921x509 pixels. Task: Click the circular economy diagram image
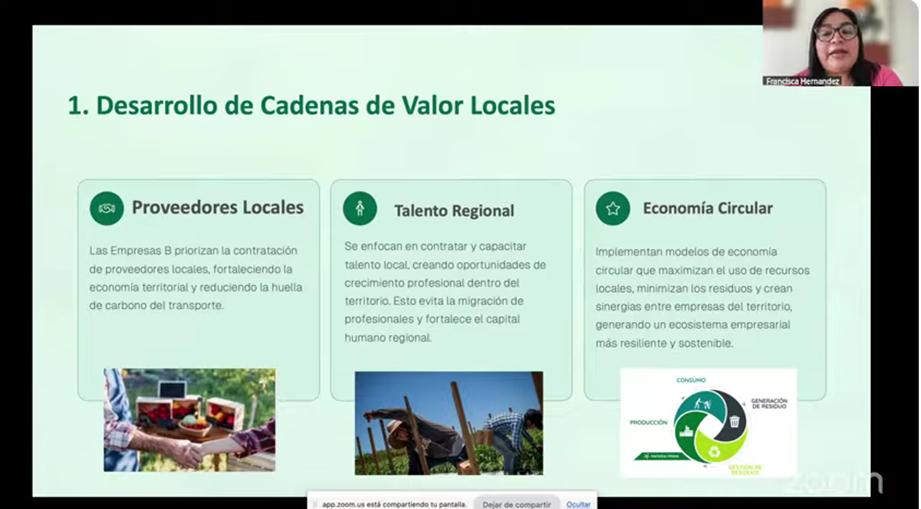pyautogui.click(x=708, y=422)
